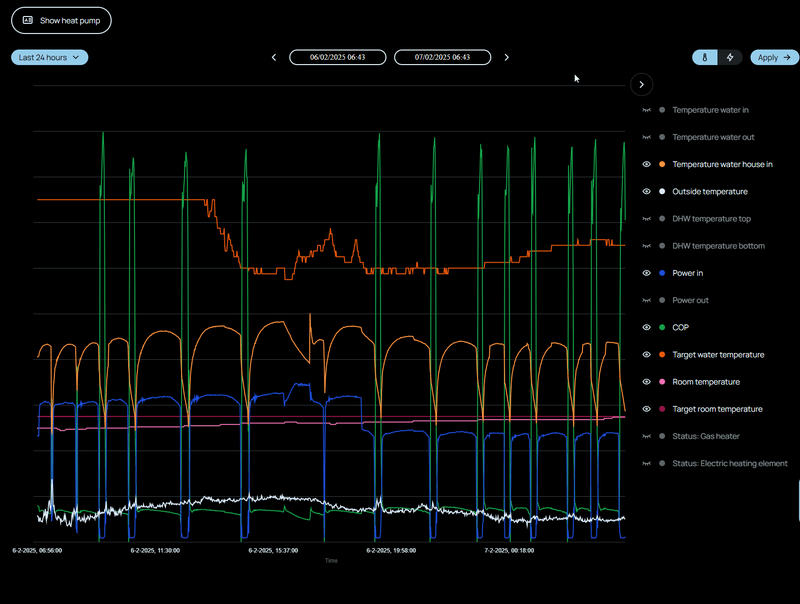
Task: Click the Target water temperature color dot
Action: (x=662, y=355)
